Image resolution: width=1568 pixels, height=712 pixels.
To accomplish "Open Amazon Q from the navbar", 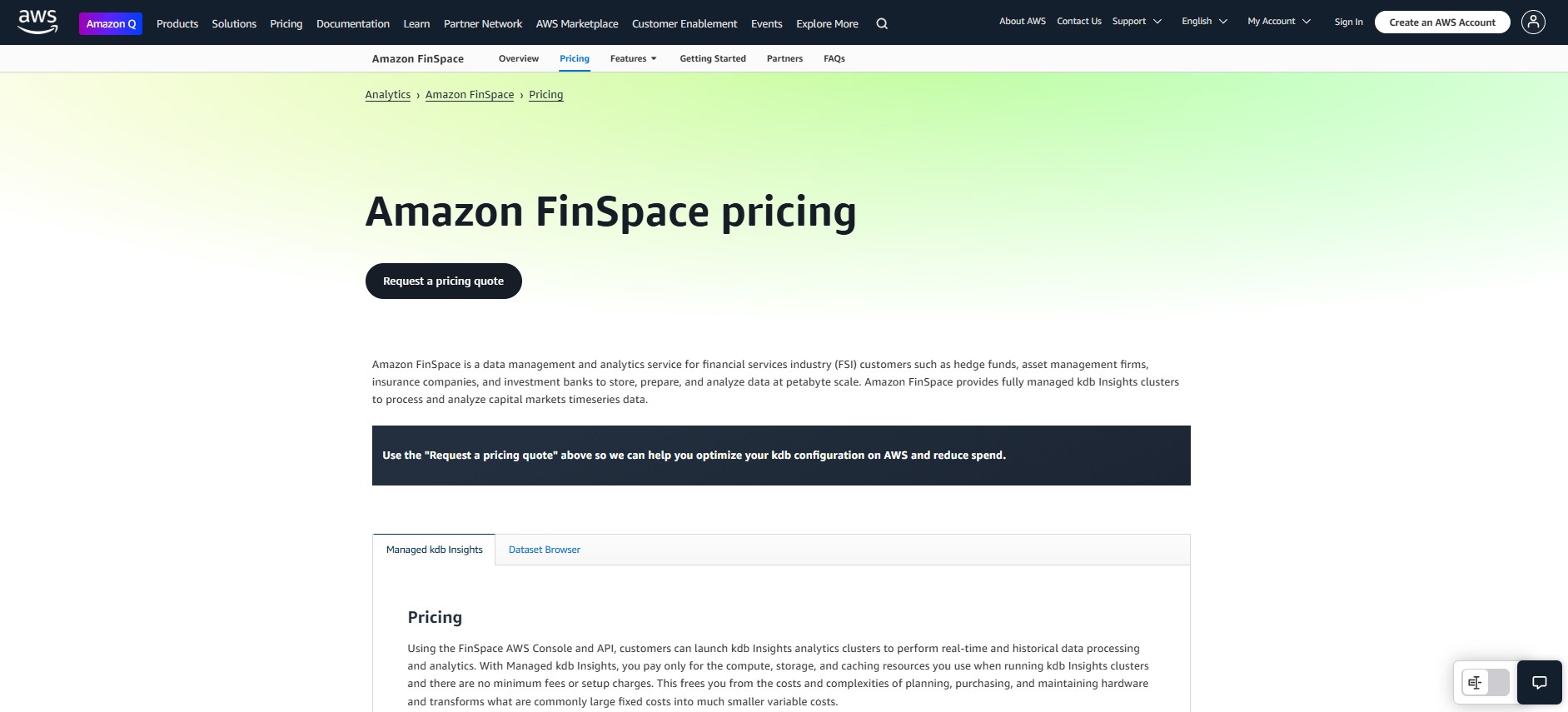I will click(111, 23).
